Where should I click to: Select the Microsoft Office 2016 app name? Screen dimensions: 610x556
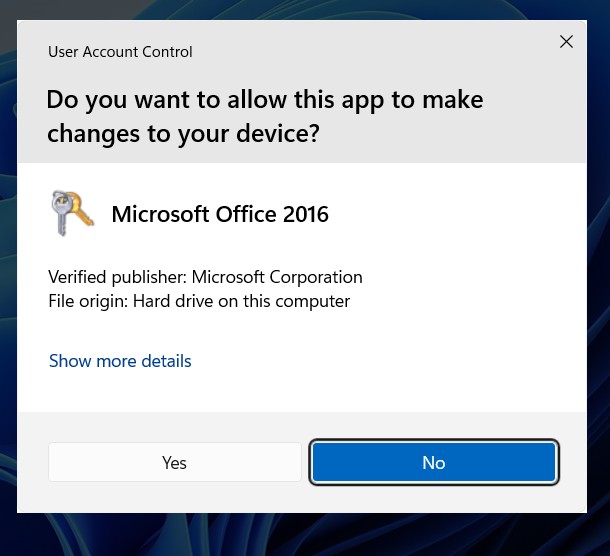(x=220, y=214)
